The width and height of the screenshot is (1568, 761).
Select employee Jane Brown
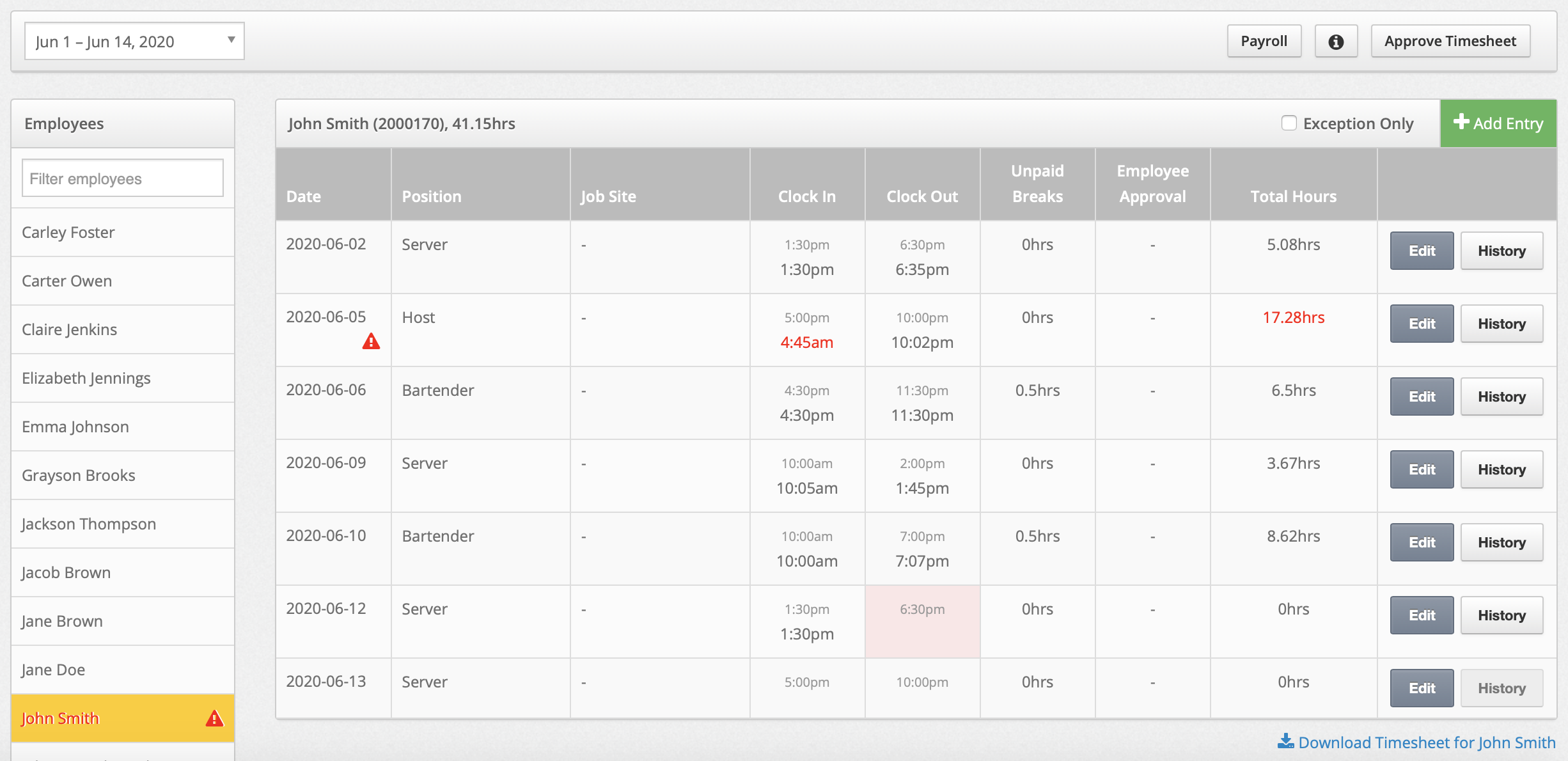[123, 621]
